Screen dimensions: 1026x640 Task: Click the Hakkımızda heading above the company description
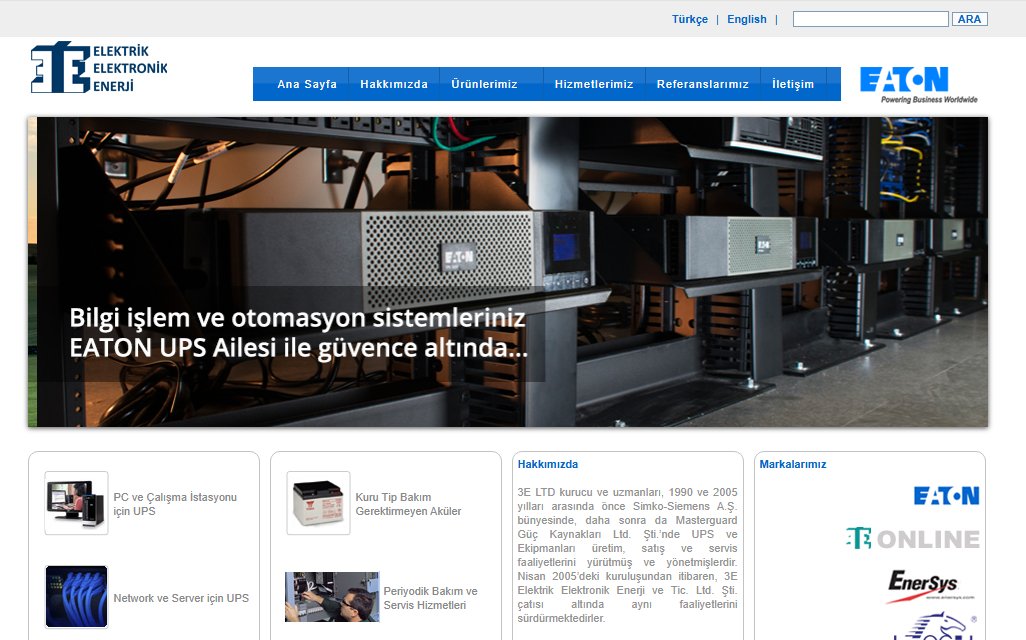(x=548, y=464)
